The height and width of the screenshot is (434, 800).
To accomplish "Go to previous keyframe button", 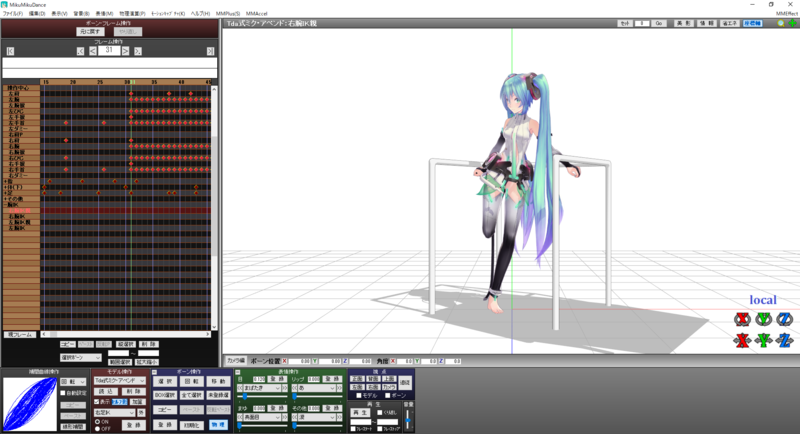I will (x=81, y=51).
